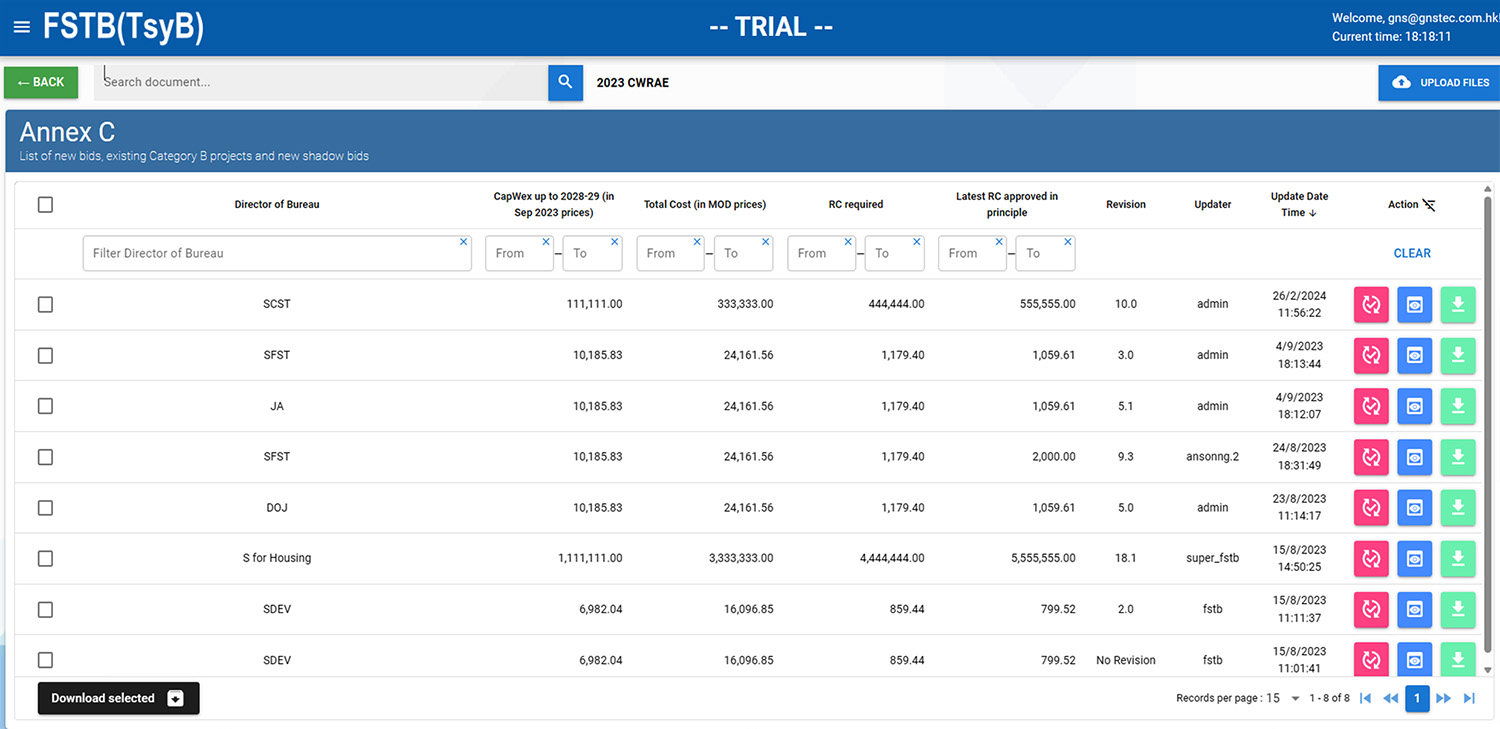Sort by Update Date Time column header
The height and width of the screenshot is (729, 1500).
(x=1299, y=204)
